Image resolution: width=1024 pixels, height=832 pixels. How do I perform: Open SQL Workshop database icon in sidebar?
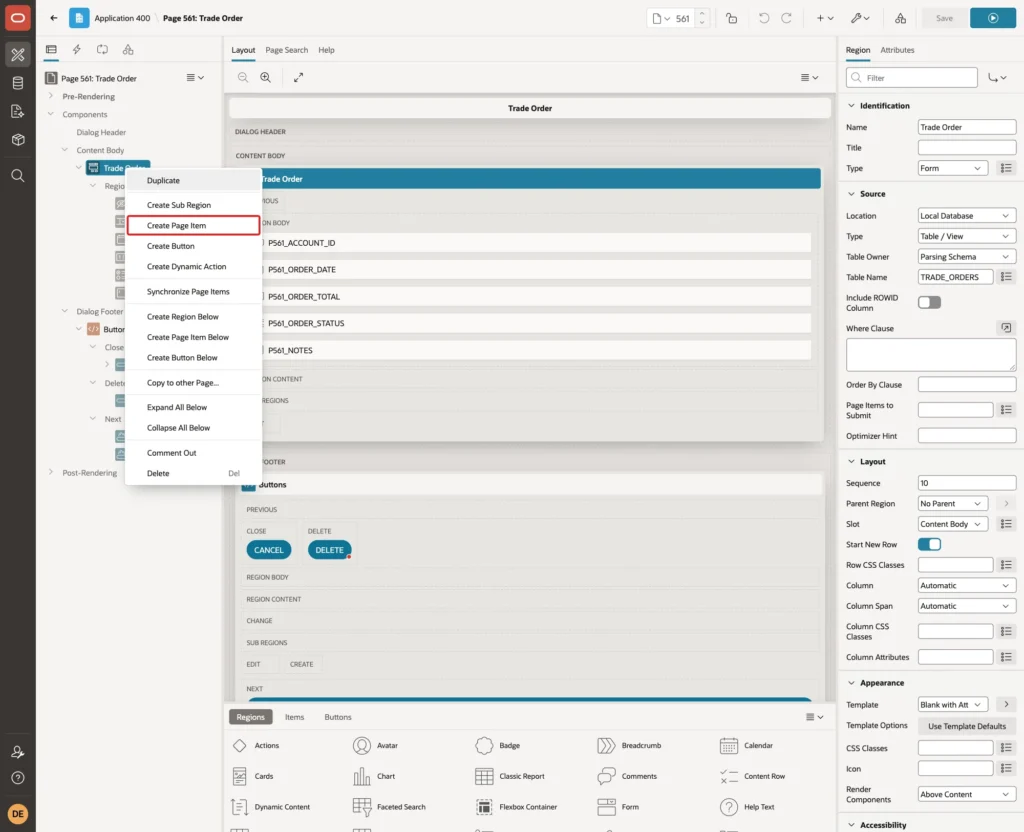coord(18,83)
